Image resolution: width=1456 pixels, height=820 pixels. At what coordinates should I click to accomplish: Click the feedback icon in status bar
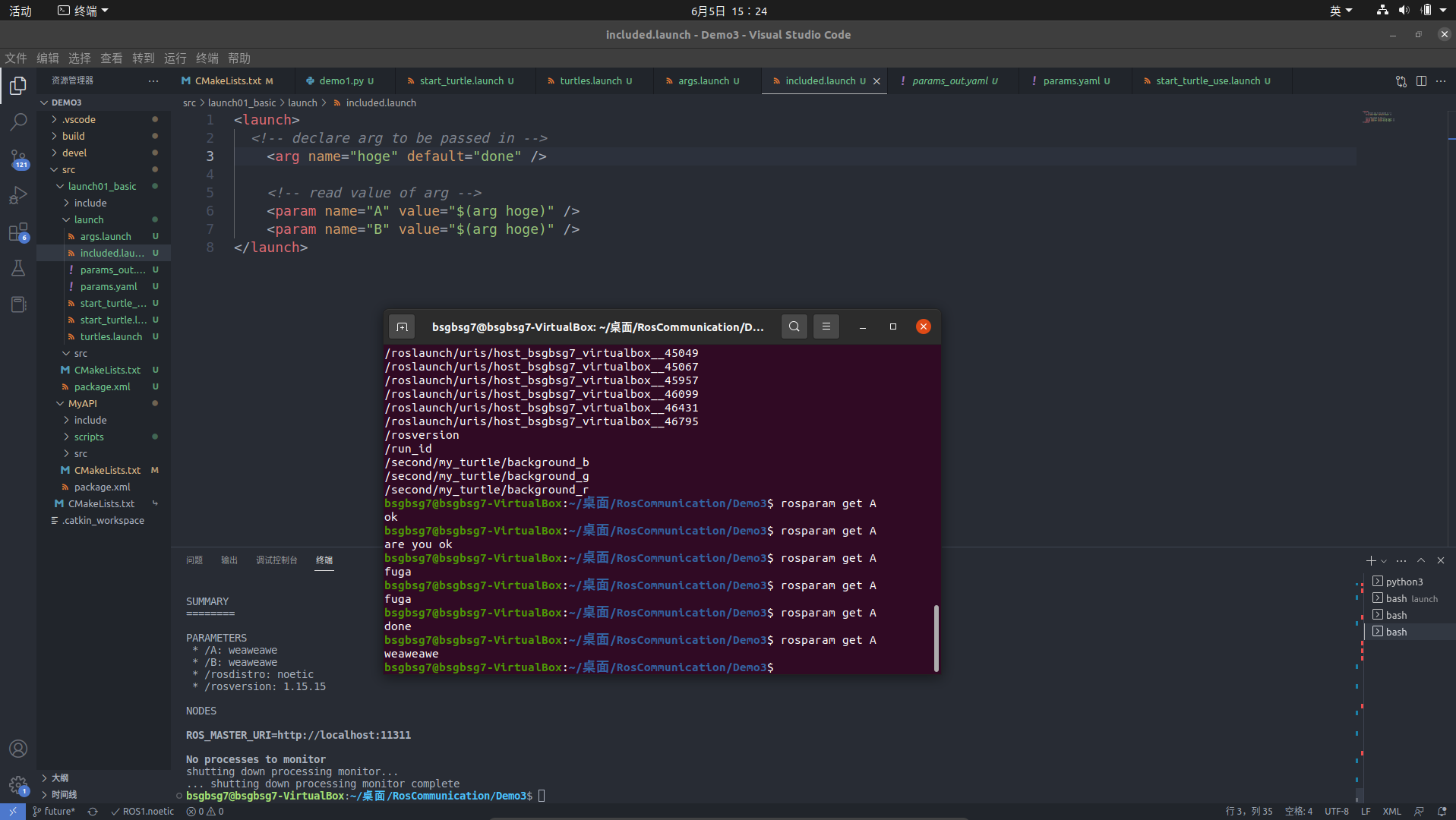coord(1419,812)
